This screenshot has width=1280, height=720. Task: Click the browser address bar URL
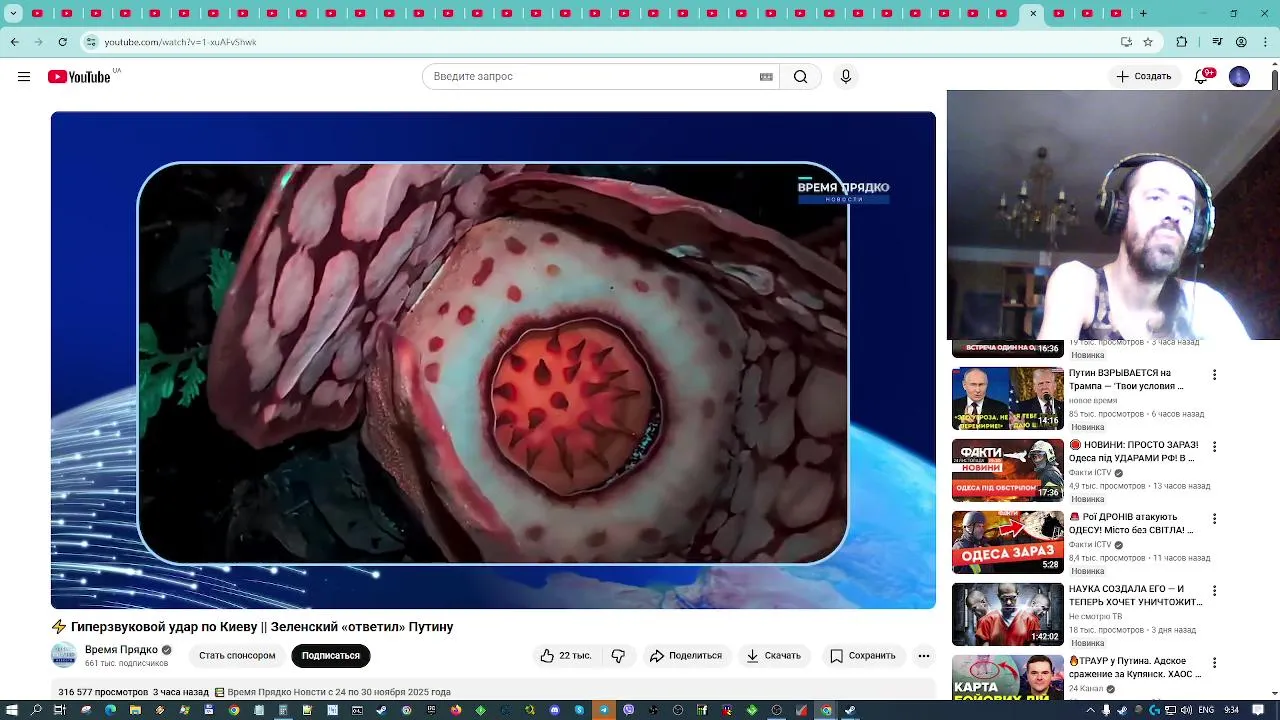click(x=180, y=42)
